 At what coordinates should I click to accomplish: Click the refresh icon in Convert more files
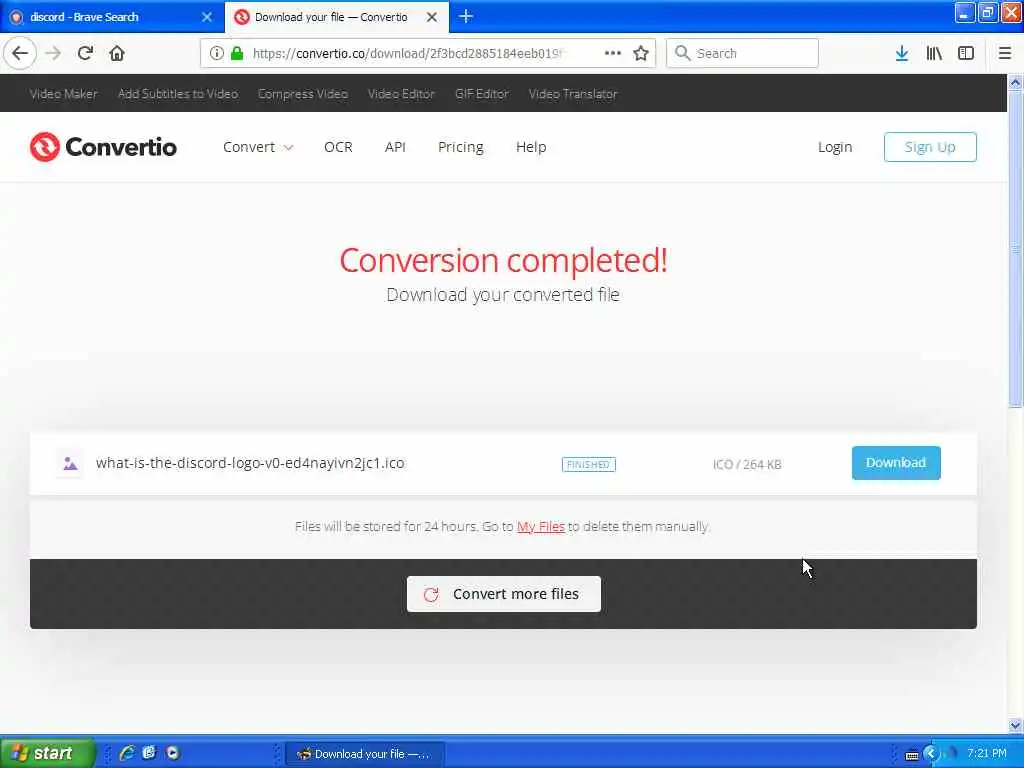pos(431,594)
